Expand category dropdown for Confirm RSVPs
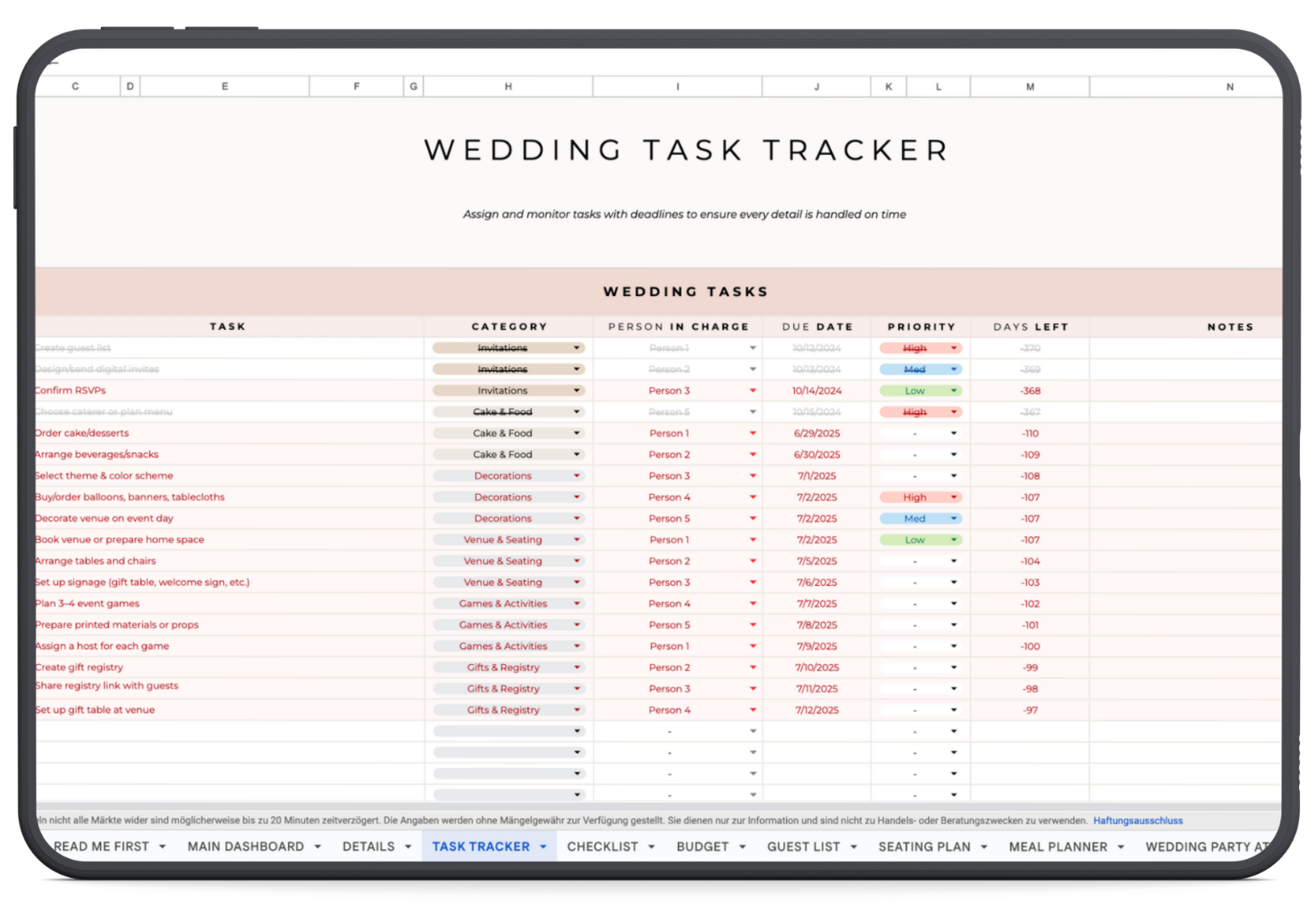 577,391
